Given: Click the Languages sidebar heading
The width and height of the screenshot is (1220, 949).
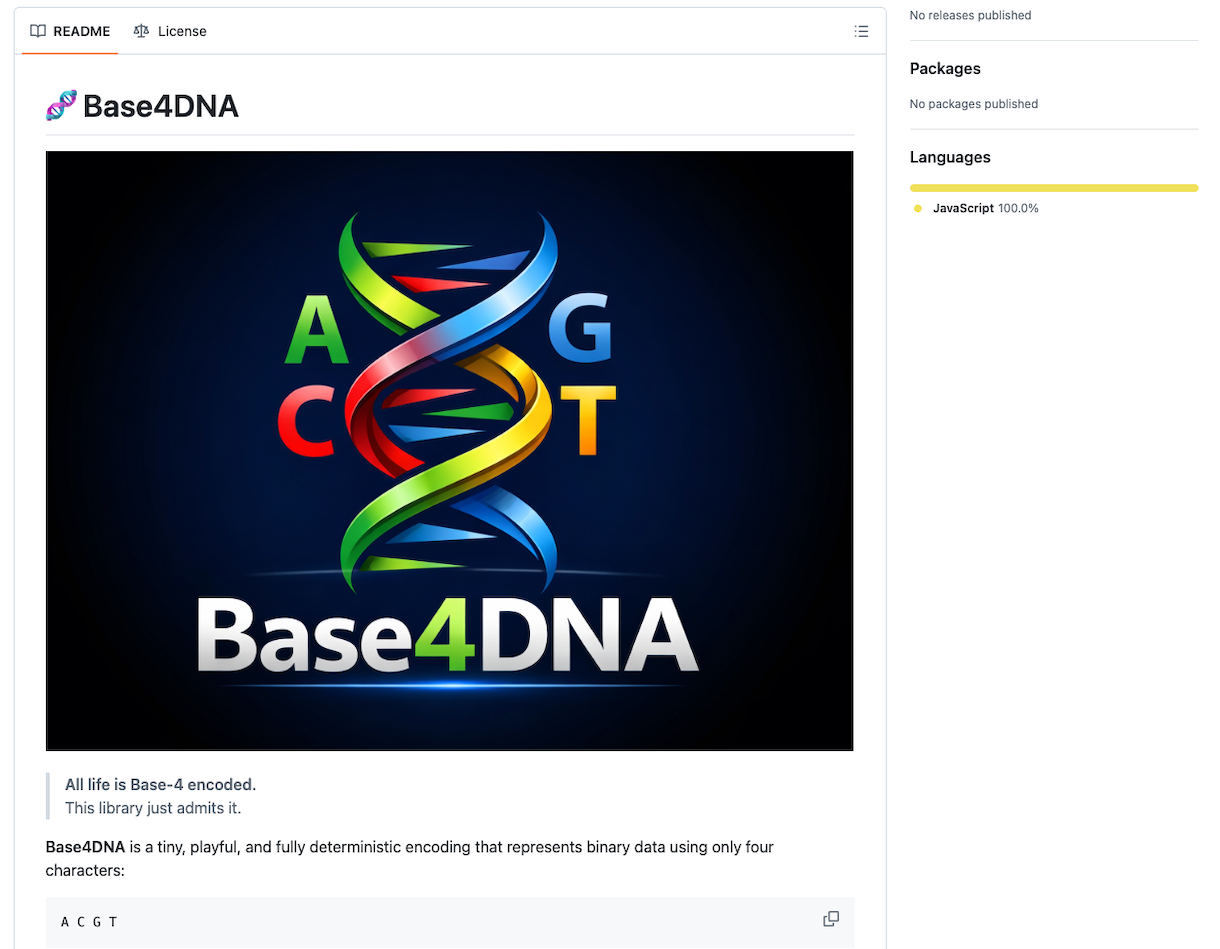Looking at the screenshot, I should [x=950, y=157].
